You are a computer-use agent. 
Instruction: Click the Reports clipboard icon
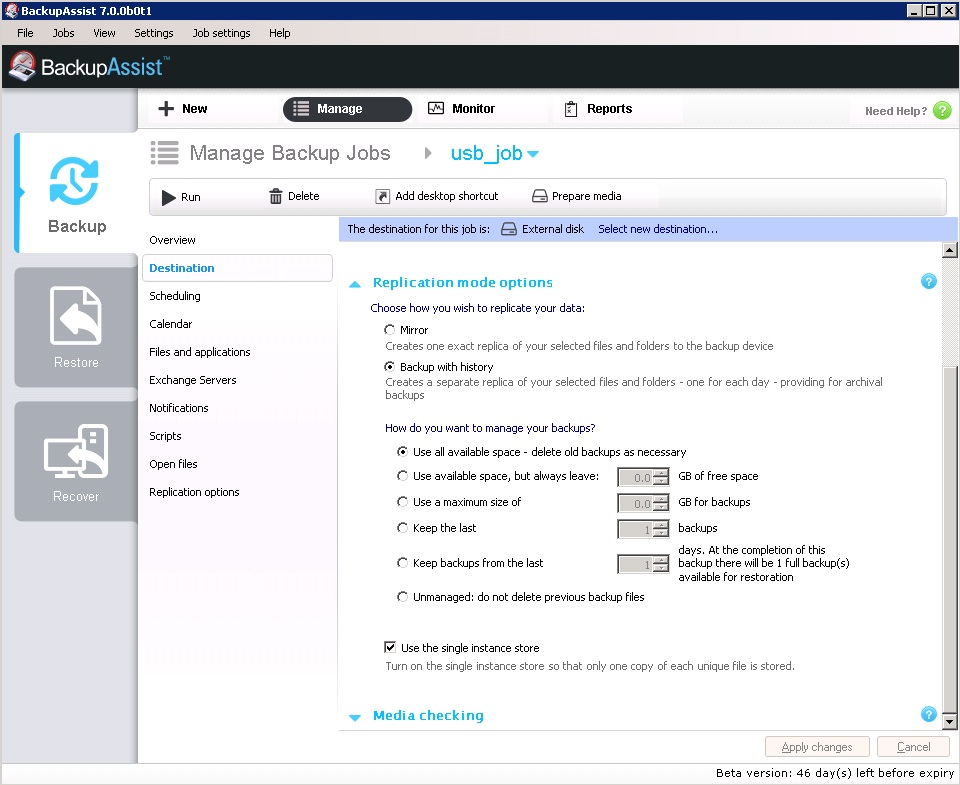coord(571,109)
